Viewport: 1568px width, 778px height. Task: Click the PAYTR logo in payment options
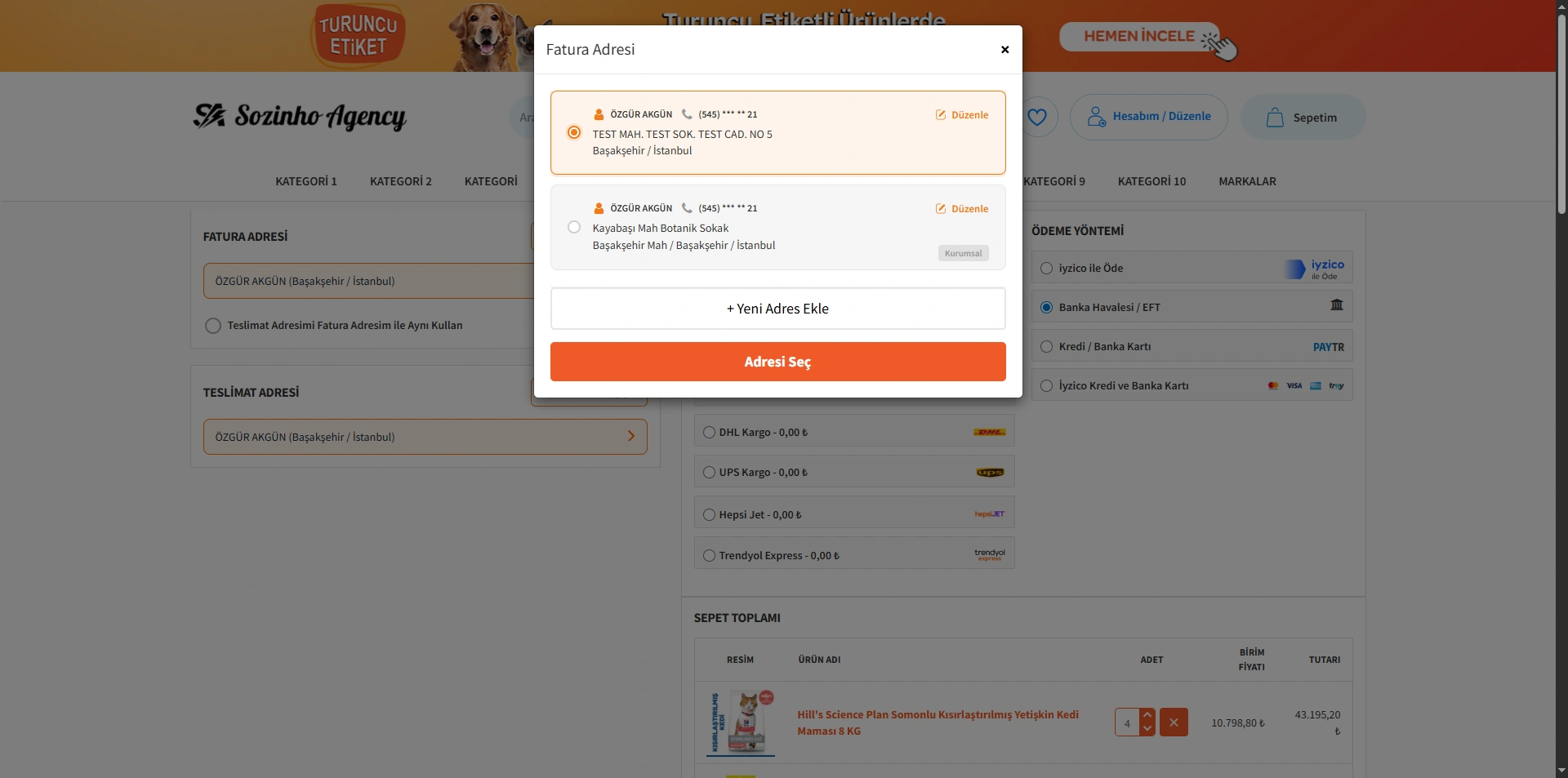point(1328,347)
